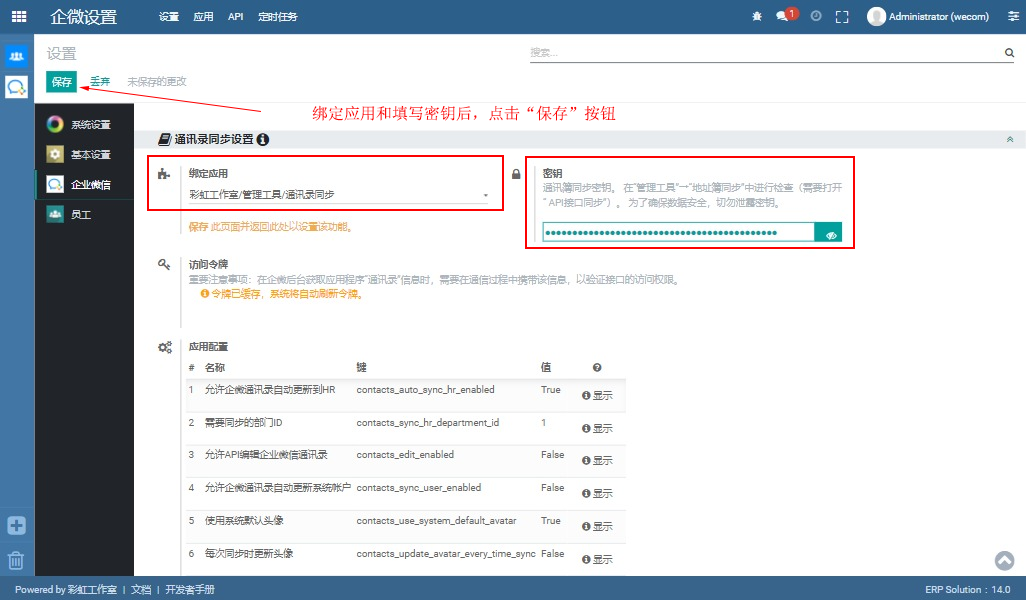Focus the 搜索 search field

tap(766, 52)
